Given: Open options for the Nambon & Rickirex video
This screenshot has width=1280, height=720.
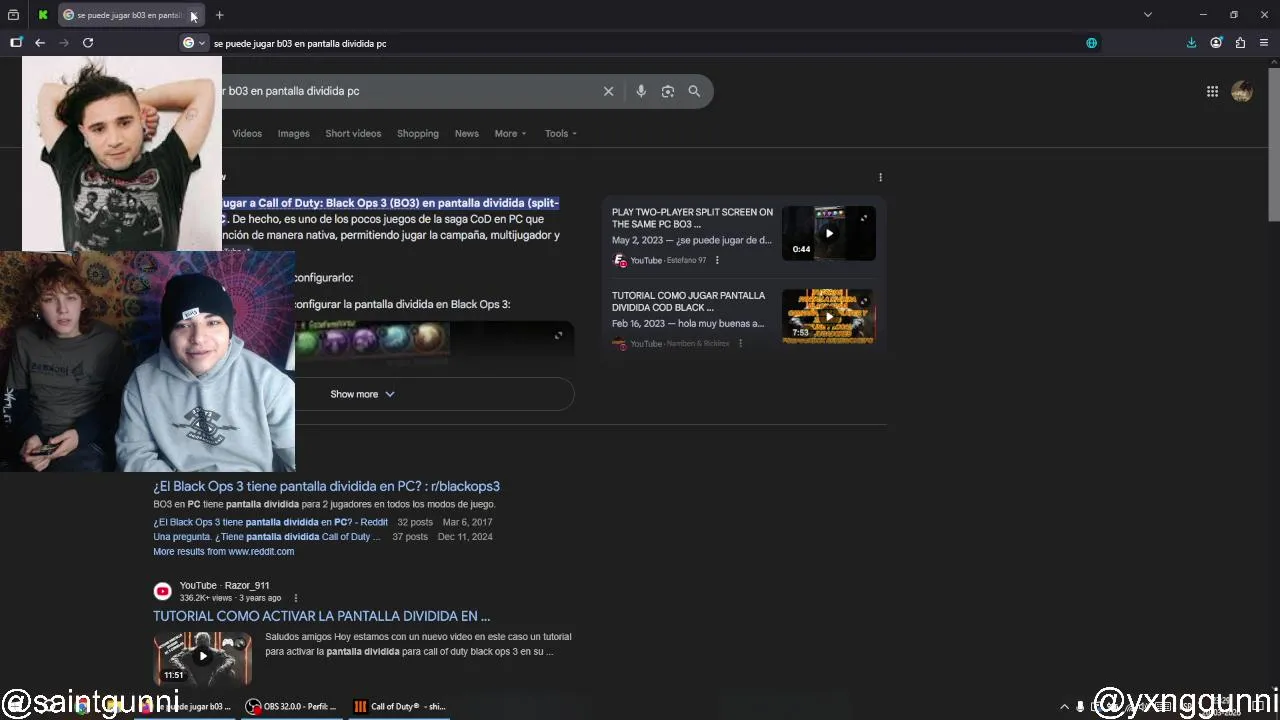Looking at the screenshot, I should [x=740, y=343].
